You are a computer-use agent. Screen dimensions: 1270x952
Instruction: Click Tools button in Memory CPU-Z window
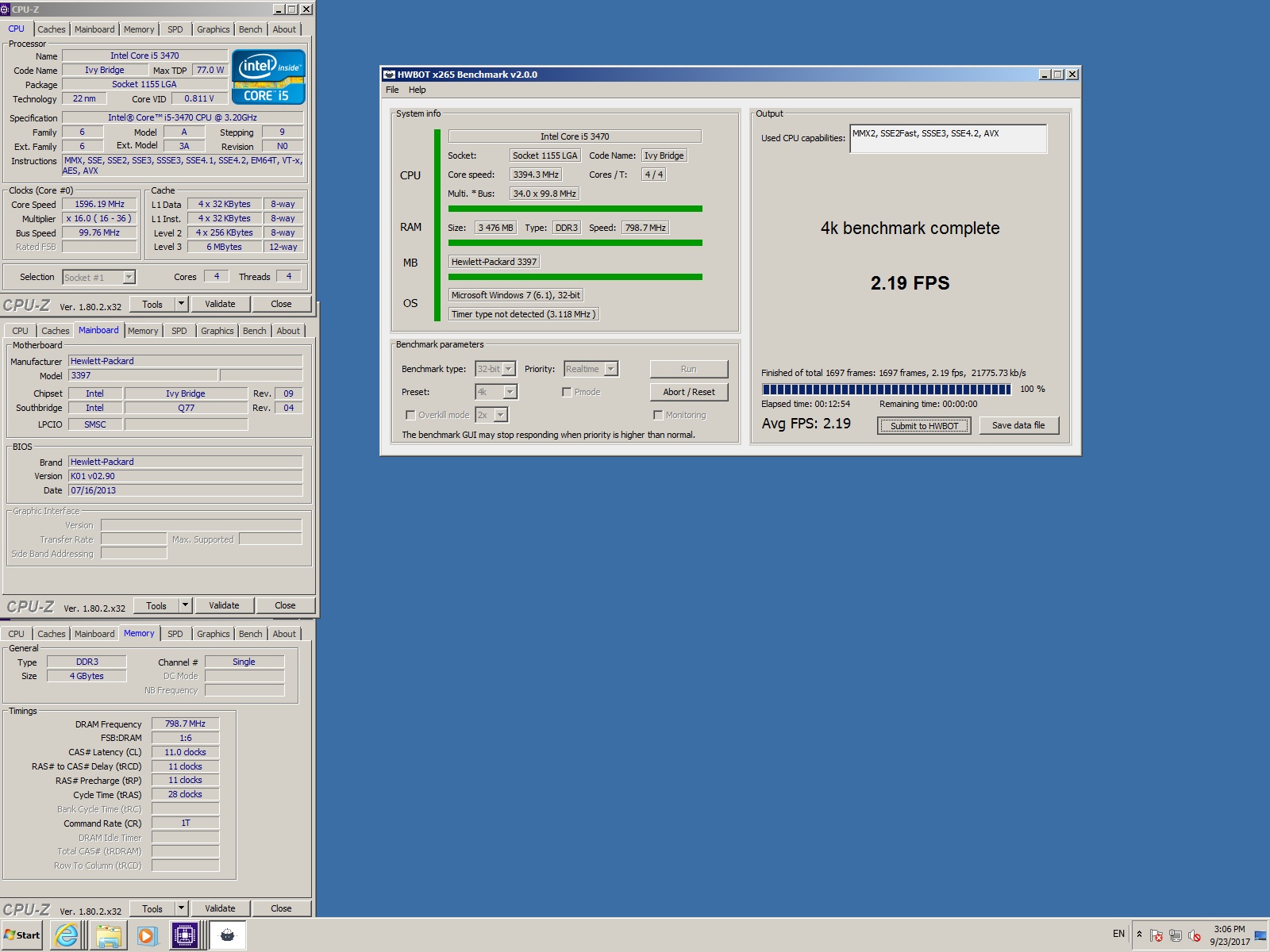click(152, 908)
